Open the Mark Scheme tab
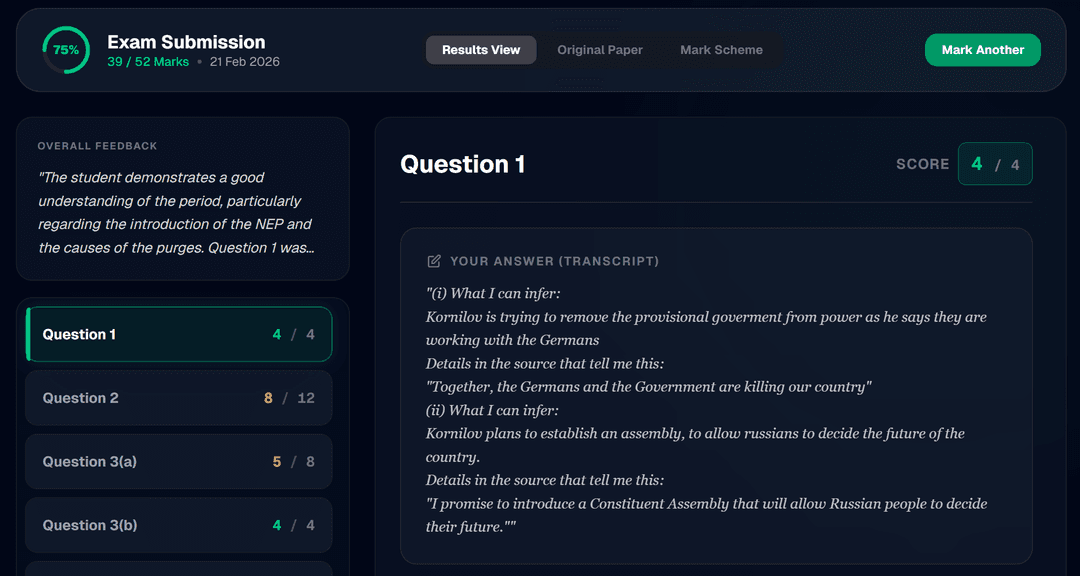 pos(721,50)
